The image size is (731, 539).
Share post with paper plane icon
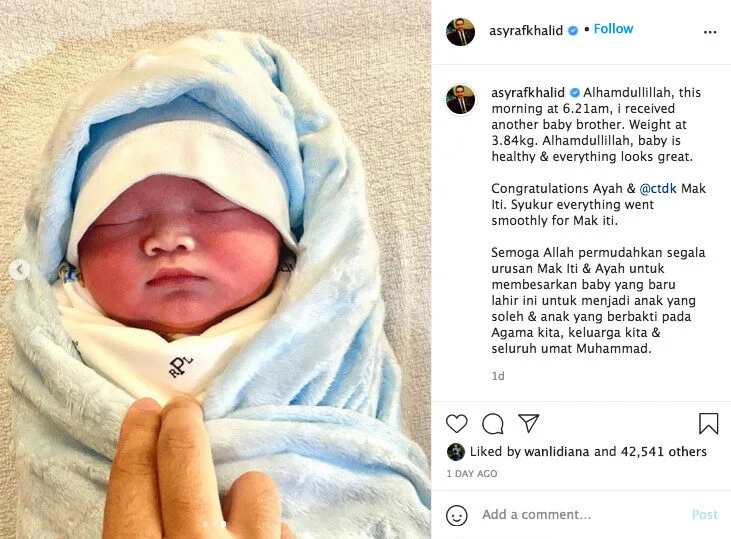click(x=528, y=423)
